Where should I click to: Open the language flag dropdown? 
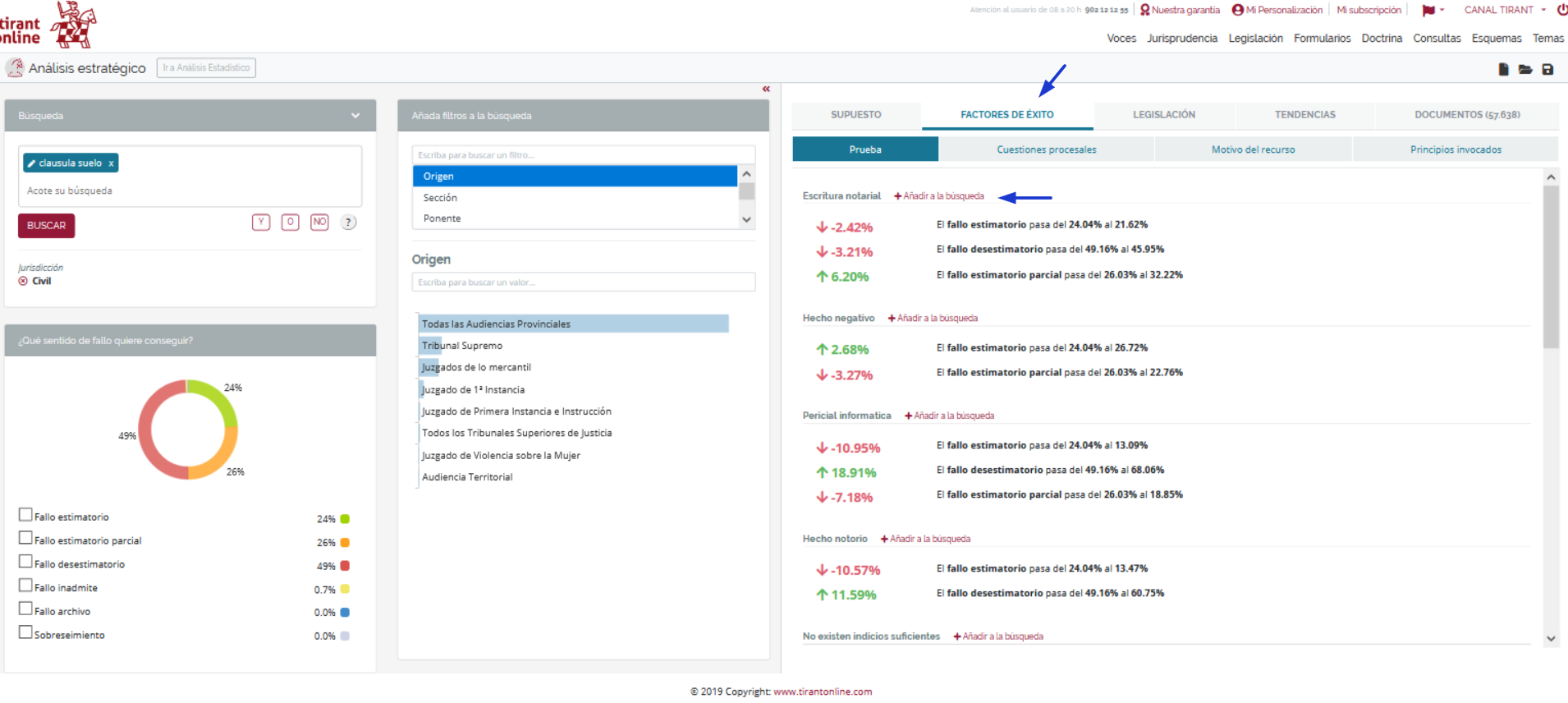[1433, 11]
